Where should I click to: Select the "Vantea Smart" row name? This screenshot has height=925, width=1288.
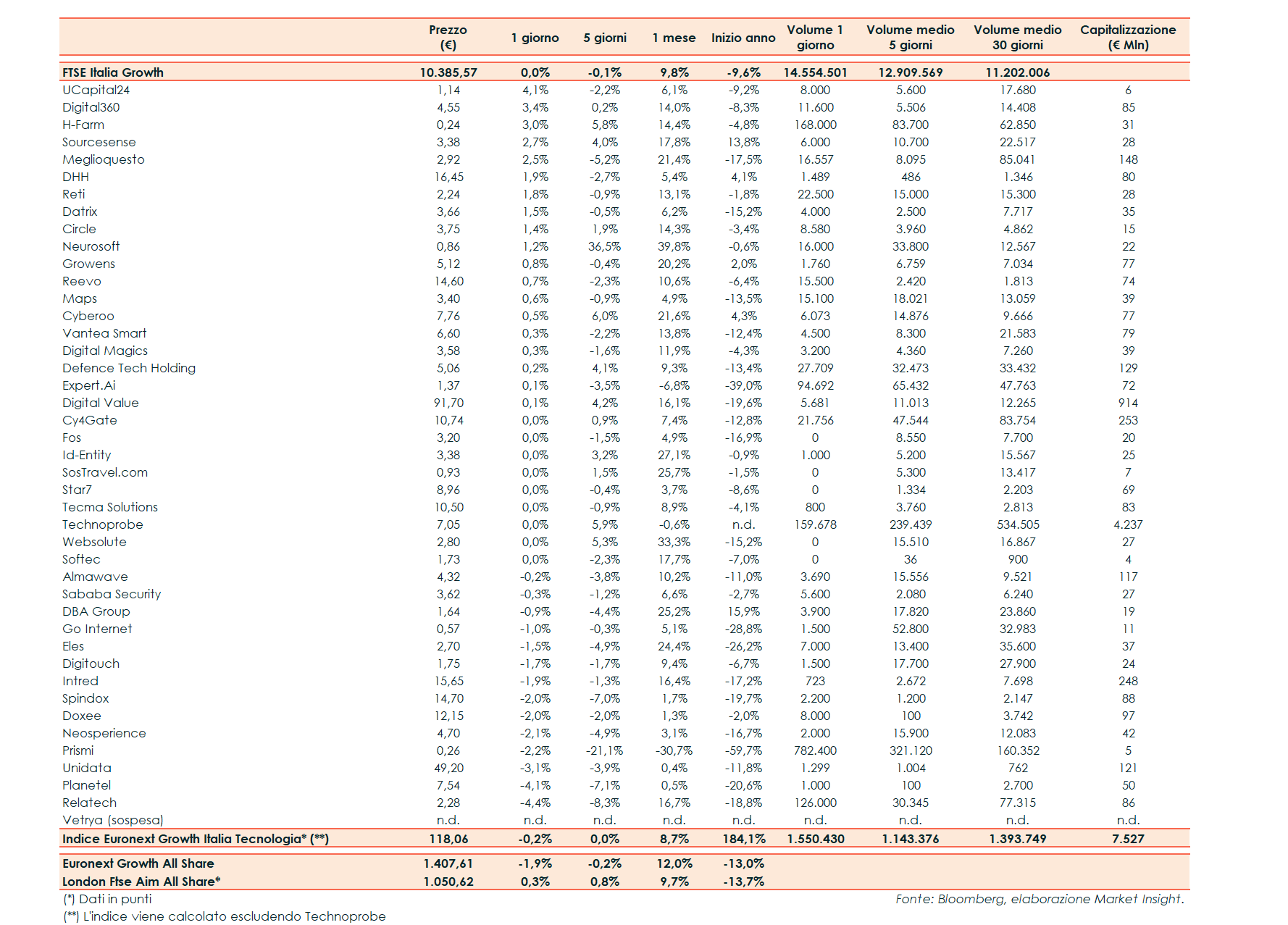pyautogui.click(x=104, y=333)
